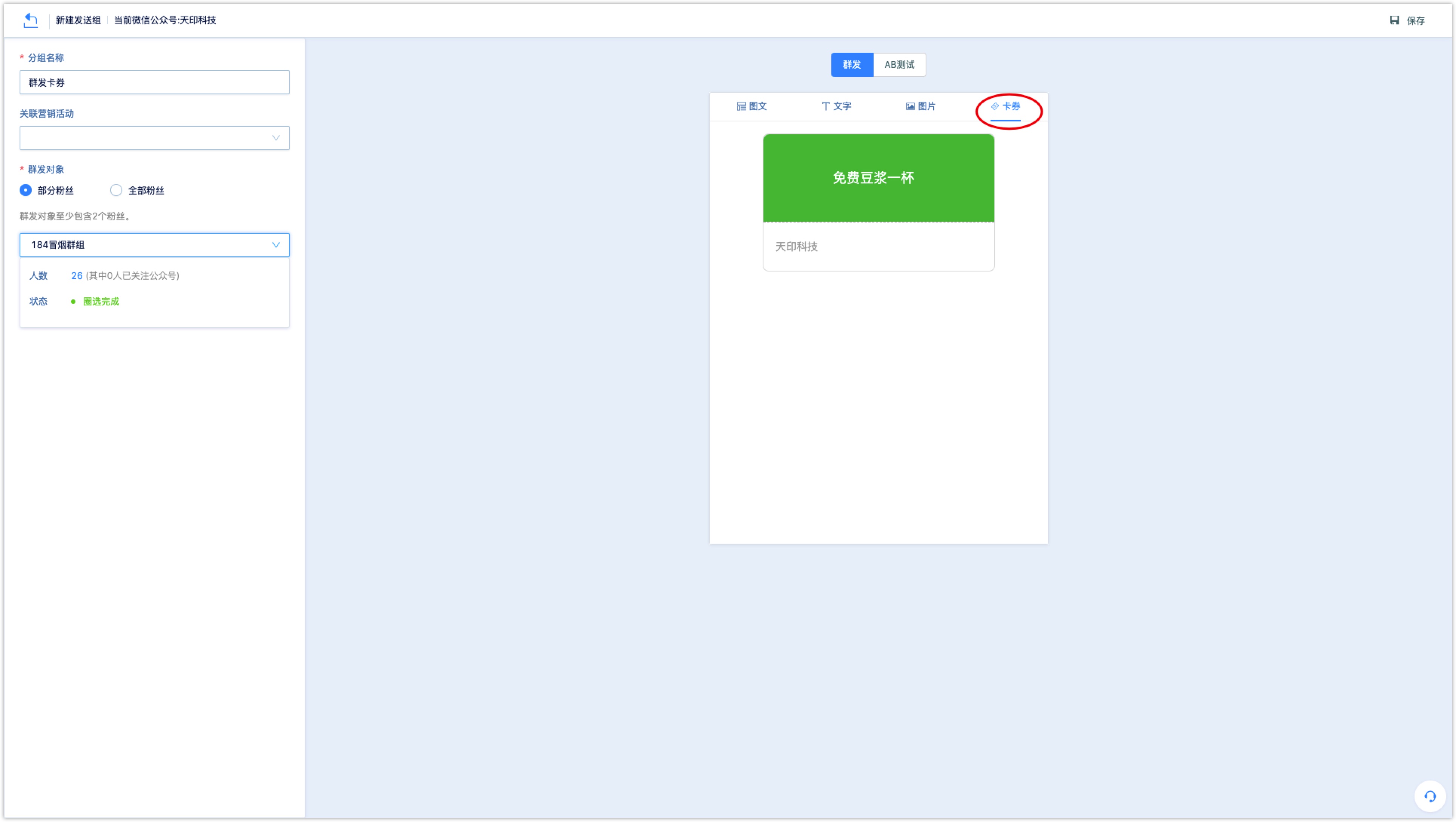Switch to the 卡券 tab

[1006, 106]
